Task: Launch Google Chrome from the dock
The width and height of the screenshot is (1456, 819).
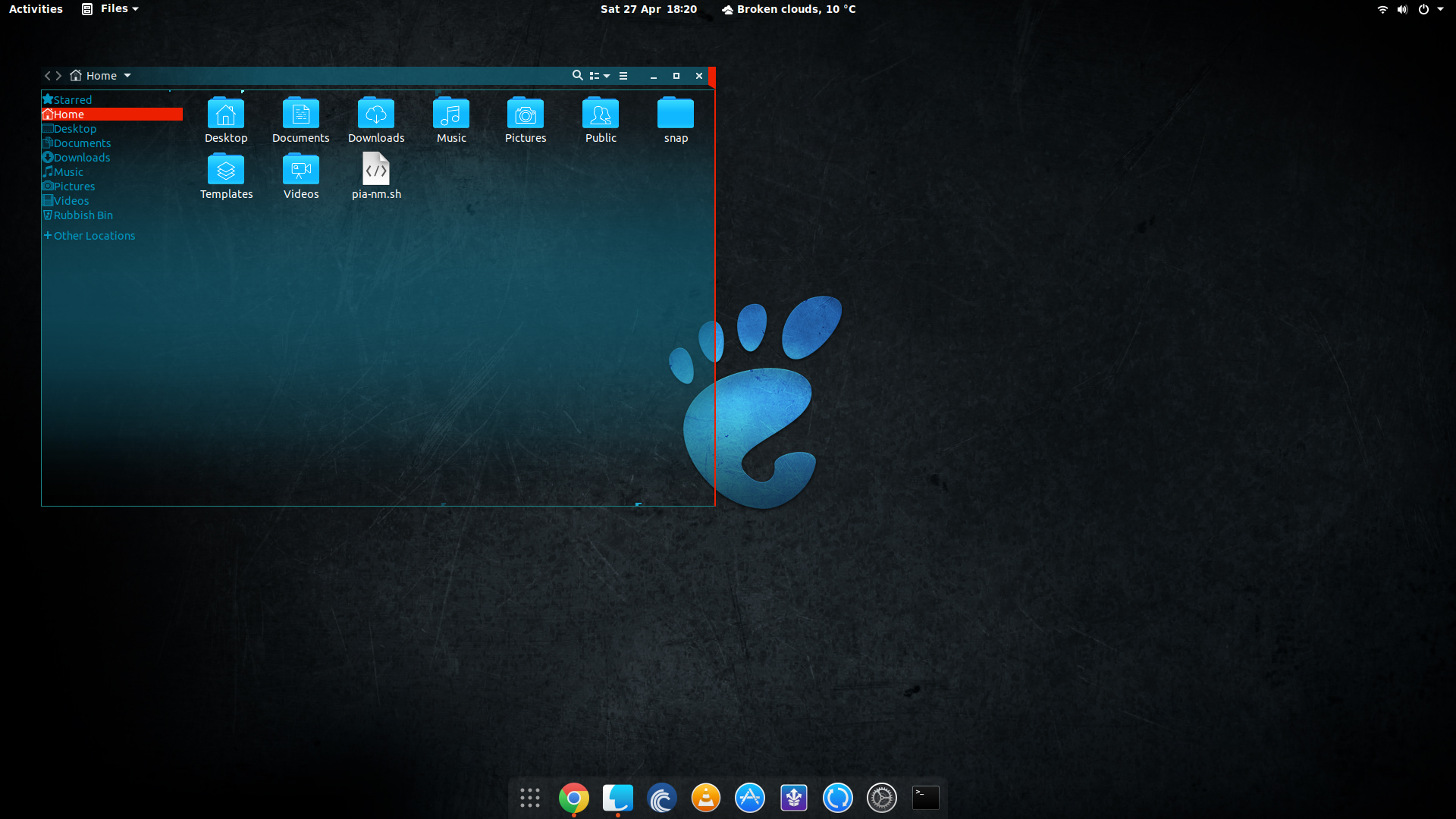Action: click(574, 798)
